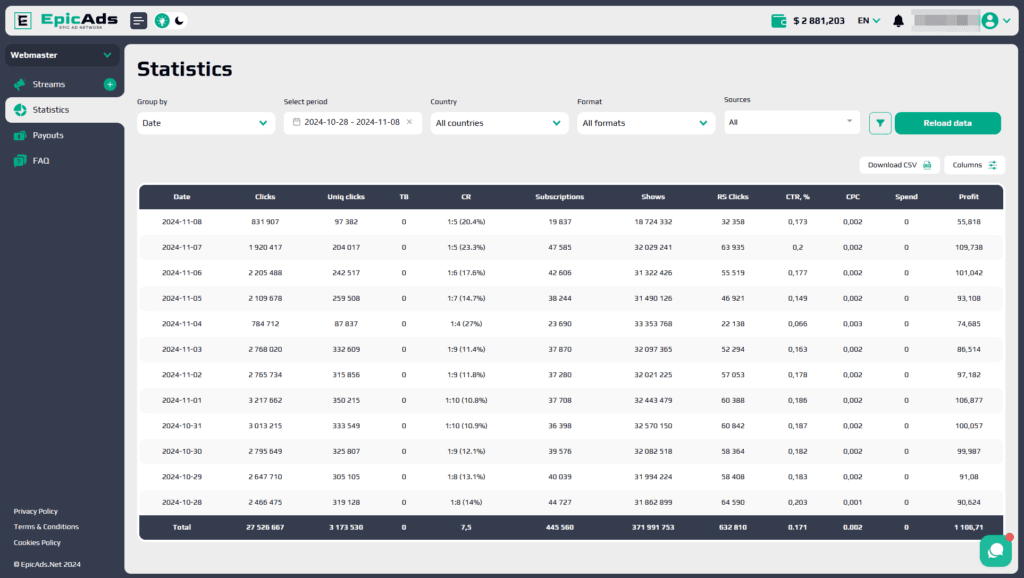Open the Sources dropdown

(792, 122)
